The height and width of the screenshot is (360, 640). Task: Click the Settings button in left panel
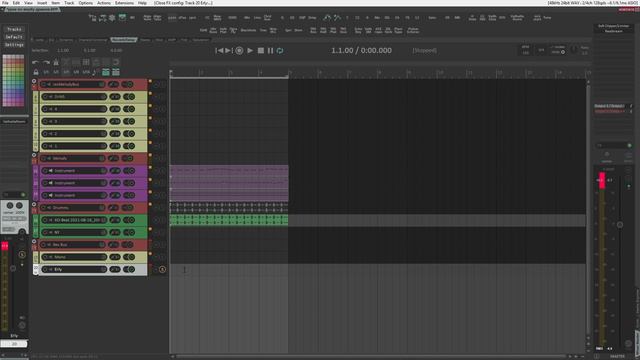[x=14, y=44]
